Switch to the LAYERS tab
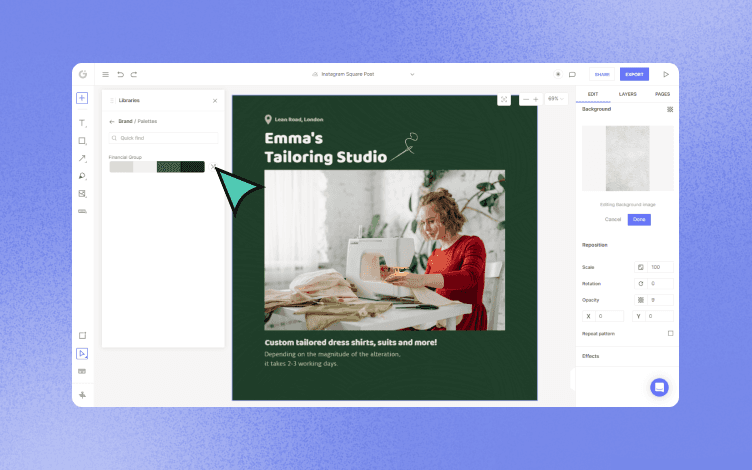 pyautogui.click(x=627, y=94)
